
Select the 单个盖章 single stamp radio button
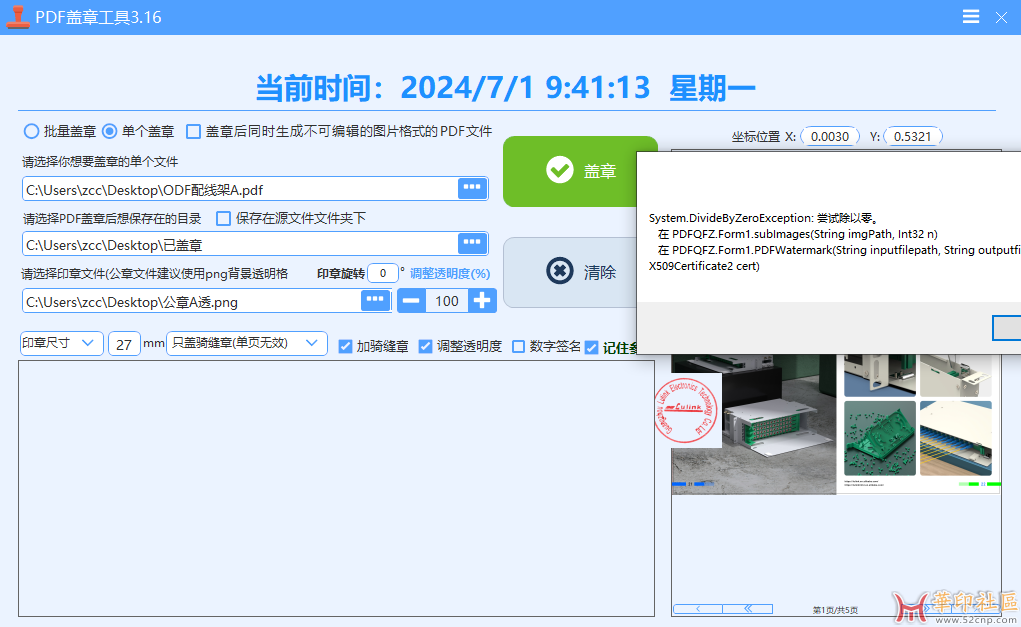(110, 131)
